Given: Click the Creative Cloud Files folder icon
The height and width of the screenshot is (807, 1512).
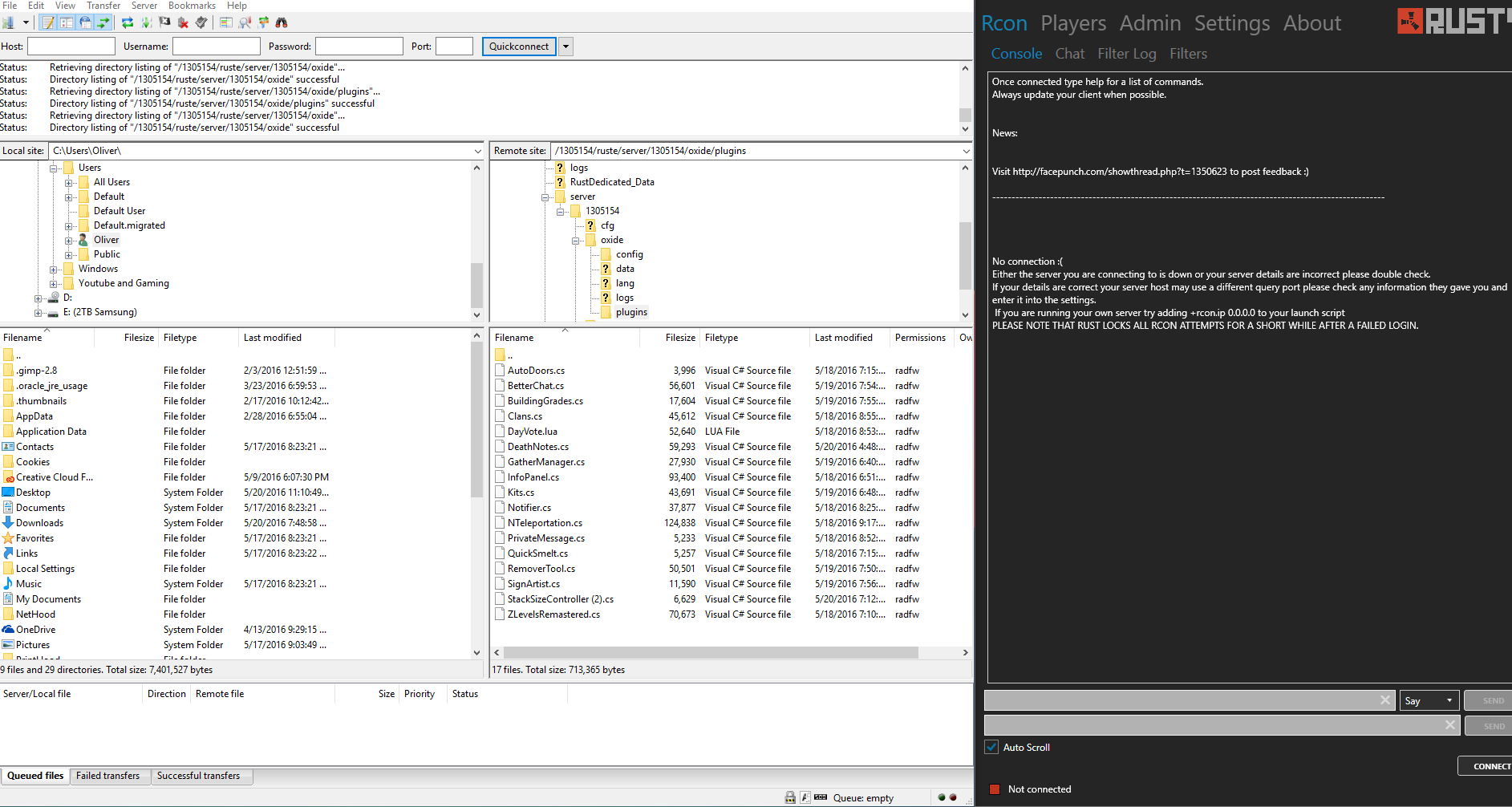Looking at the screenshot, I should click(8, 477).
